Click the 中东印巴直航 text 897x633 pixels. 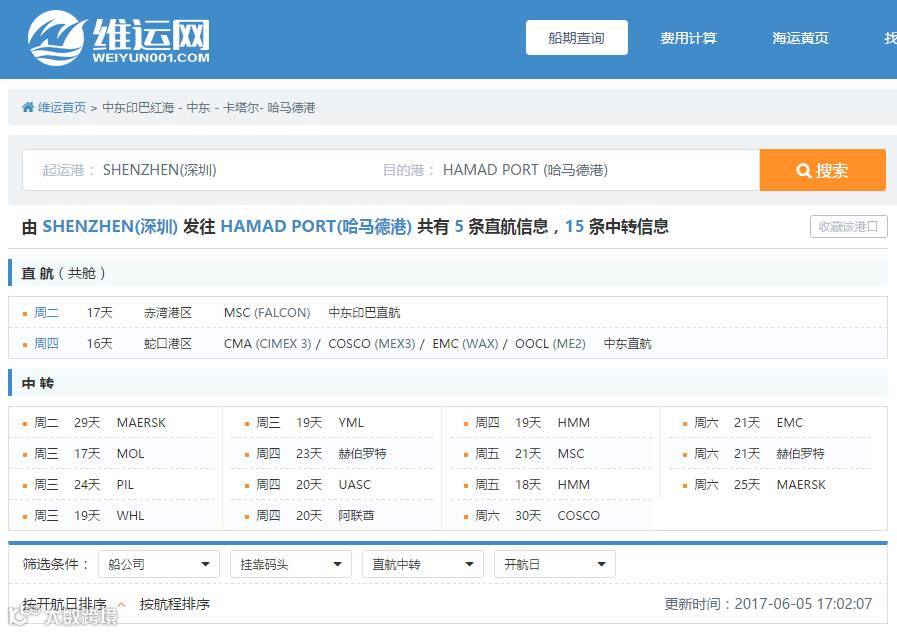(364, 313)
